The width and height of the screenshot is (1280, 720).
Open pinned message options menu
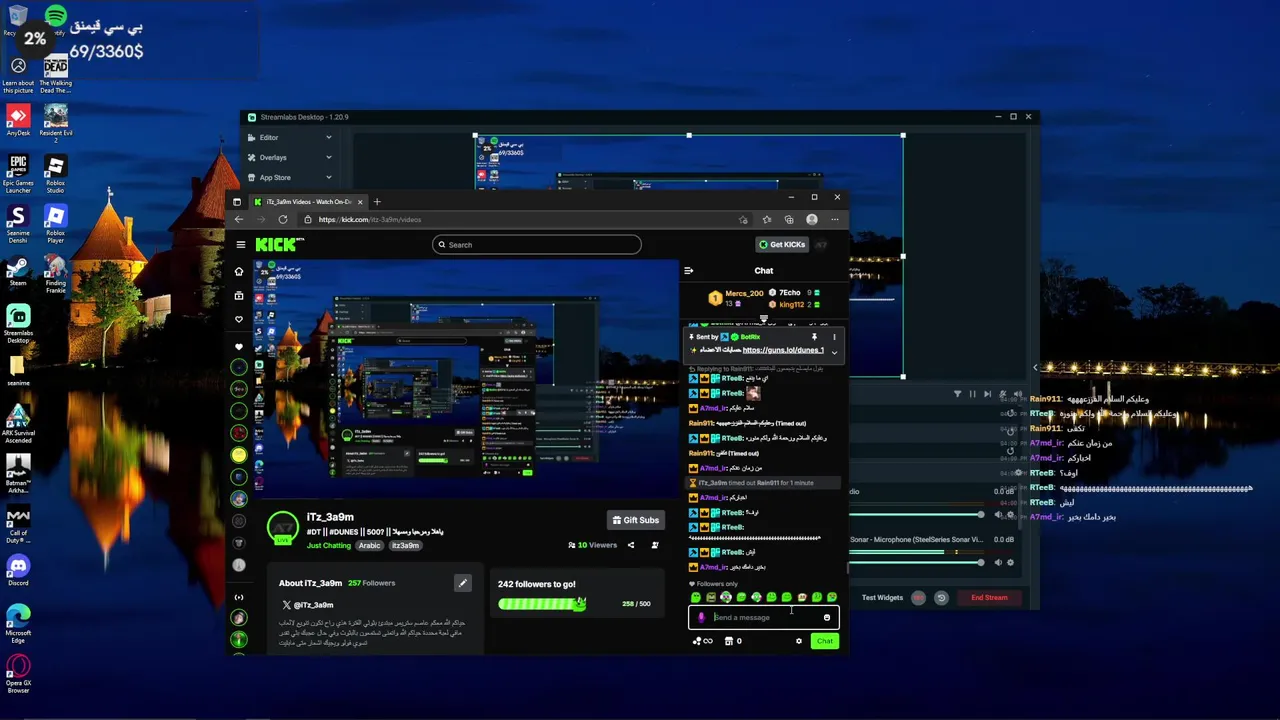(x=834, y=337)
